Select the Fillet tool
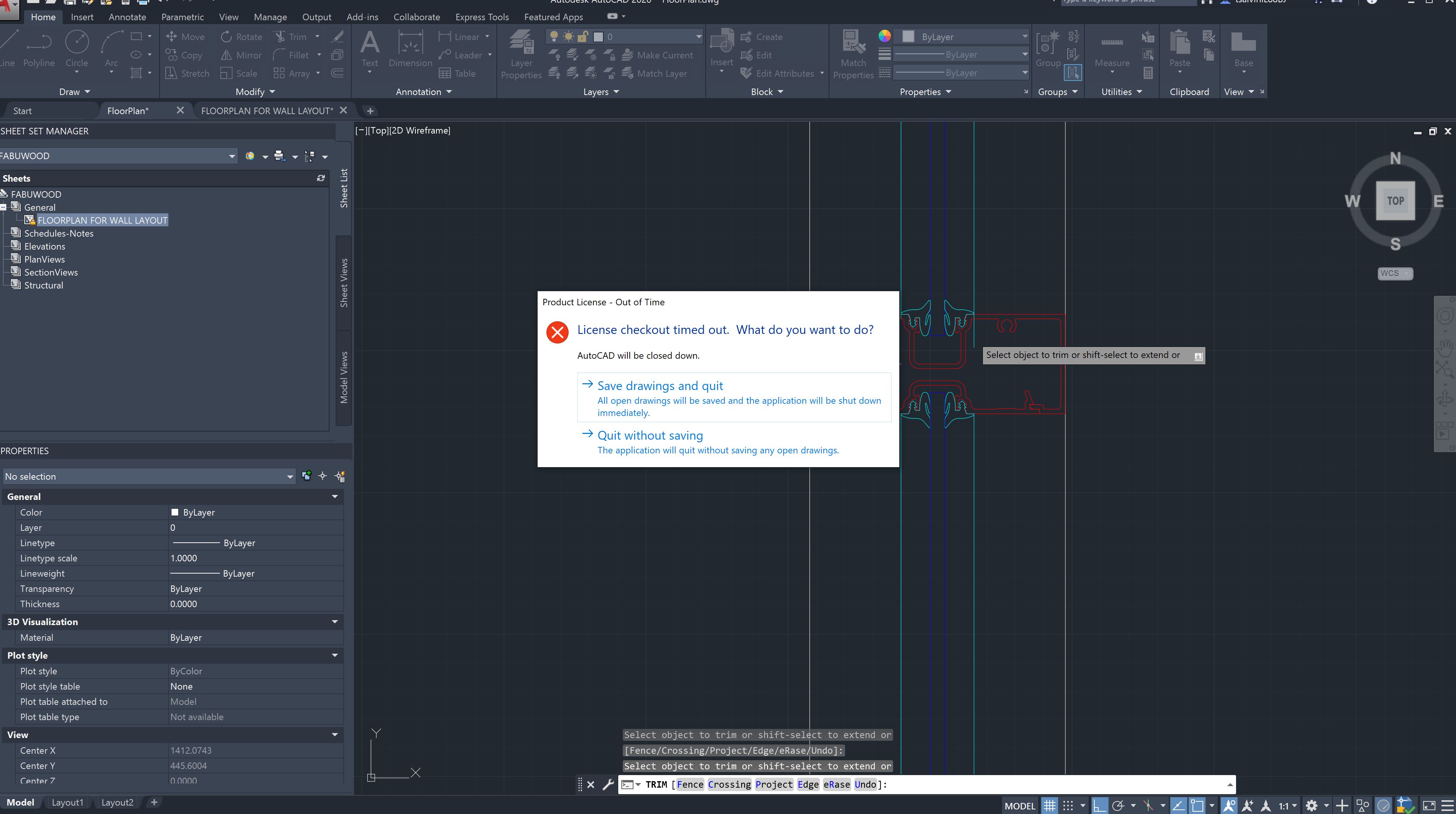 (291, 55)
